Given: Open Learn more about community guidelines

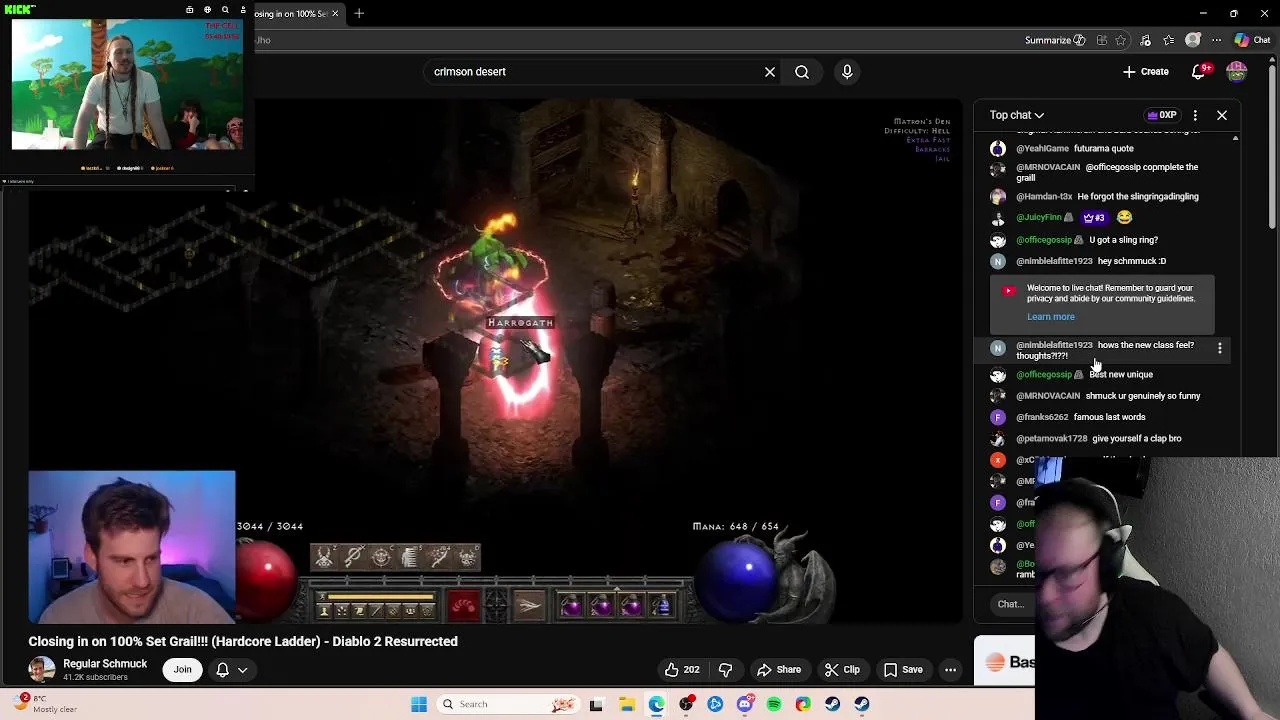Looking at the screenshot, I should click(1051, 317).
